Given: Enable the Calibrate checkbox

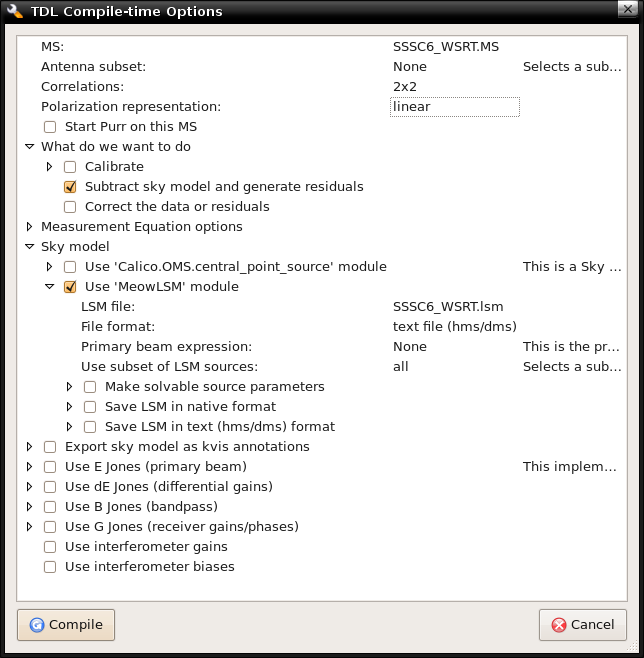Looking at the screenshot, I should click(70, 167).
